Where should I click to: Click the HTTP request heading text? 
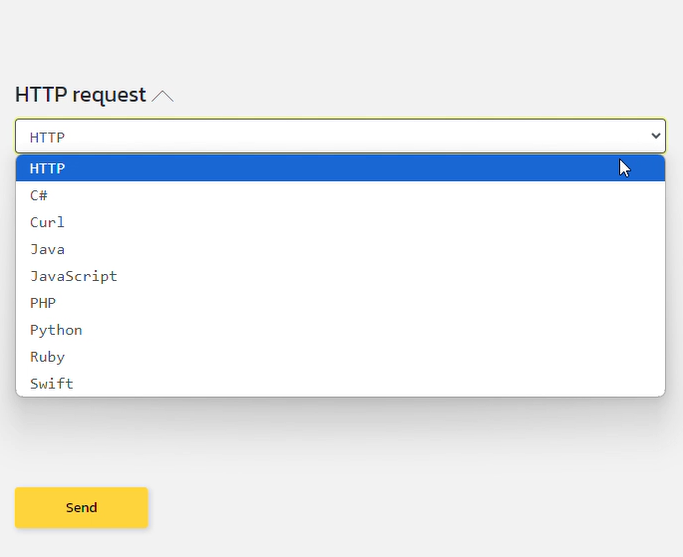(80, 95)
